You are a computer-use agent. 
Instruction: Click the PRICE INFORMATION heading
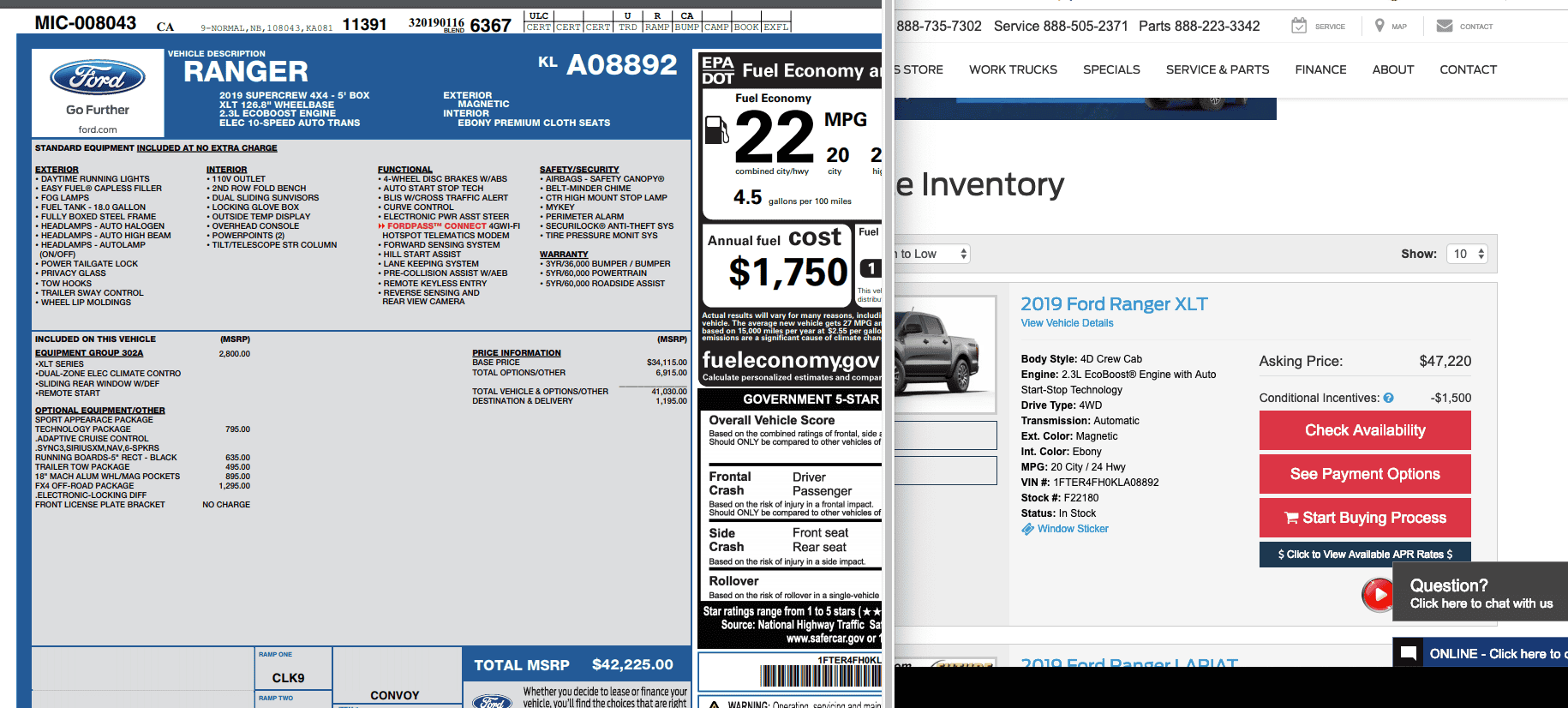[517, 353]
